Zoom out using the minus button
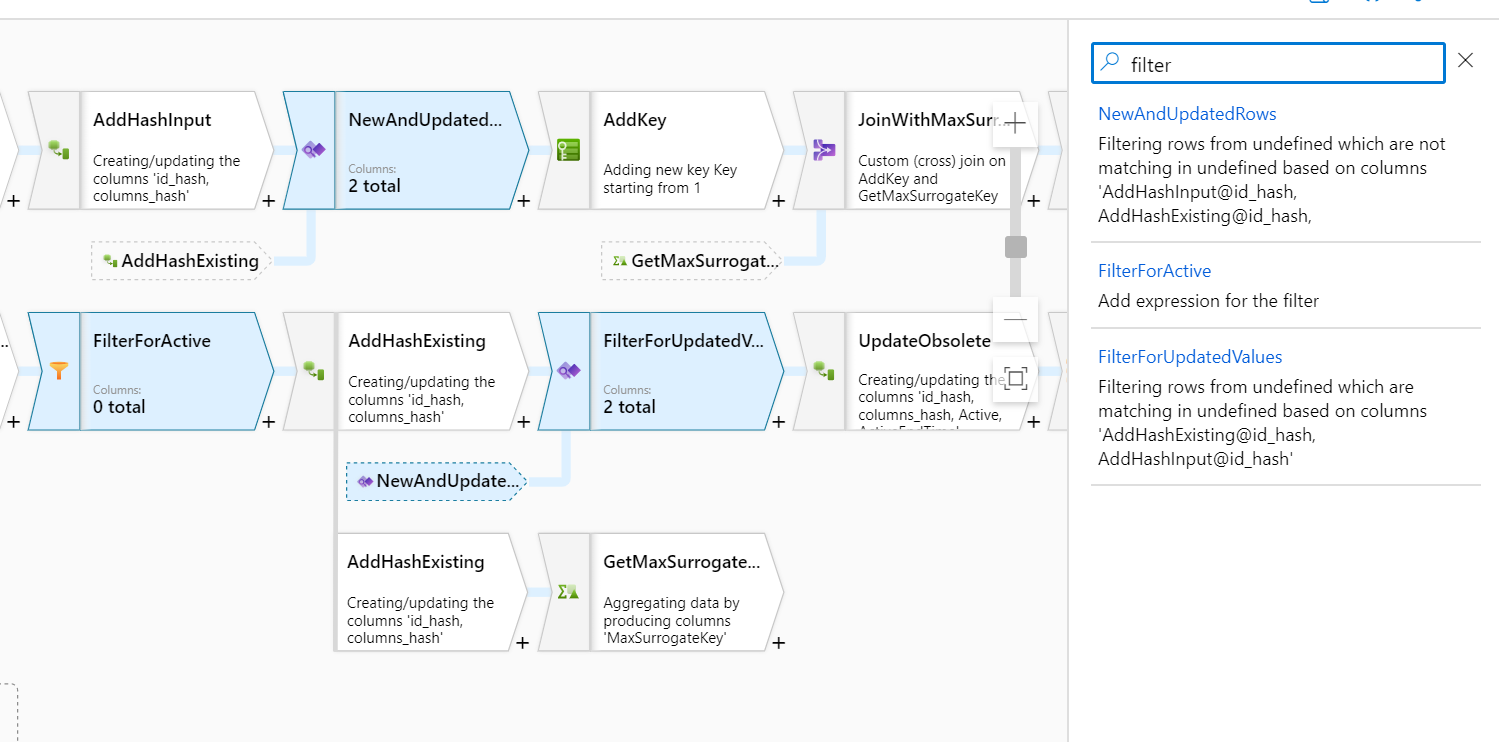The height and width of the screenshot is (742, 1499). pyautogui.click(x=1015, y=319)
